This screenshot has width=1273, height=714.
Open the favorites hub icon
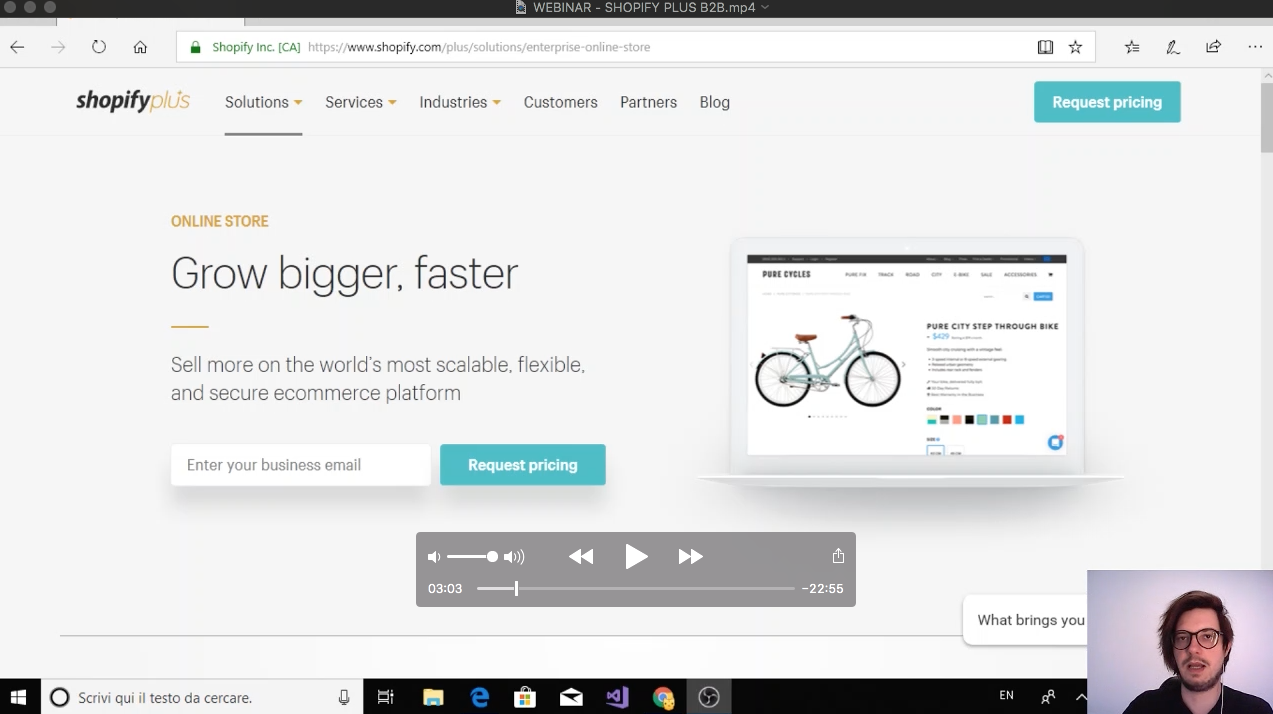[1132, 47]
